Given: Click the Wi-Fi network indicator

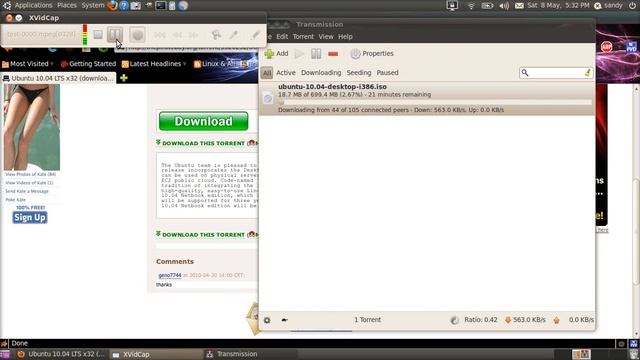Looking at the screenshot, I should [471, 5].
